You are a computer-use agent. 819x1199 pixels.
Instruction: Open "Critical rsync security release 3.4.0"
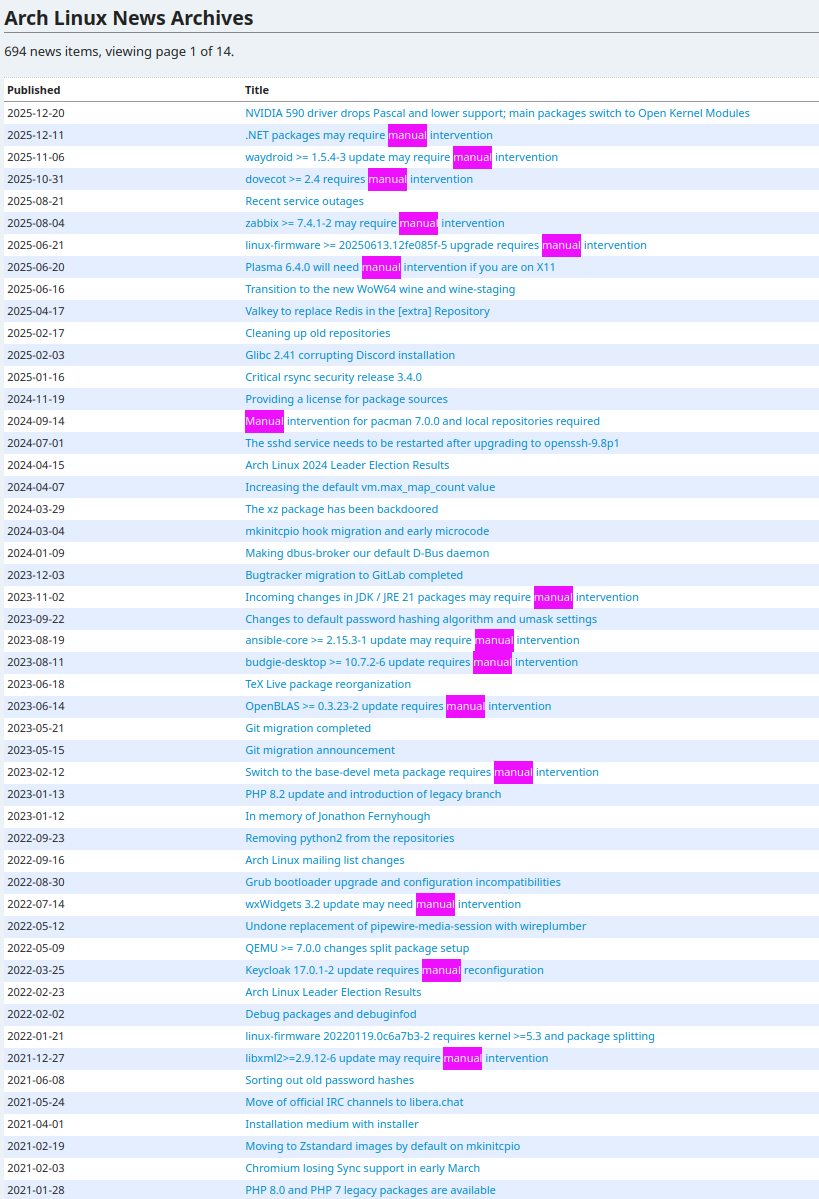pyautogui.click(x=333, y=377)
